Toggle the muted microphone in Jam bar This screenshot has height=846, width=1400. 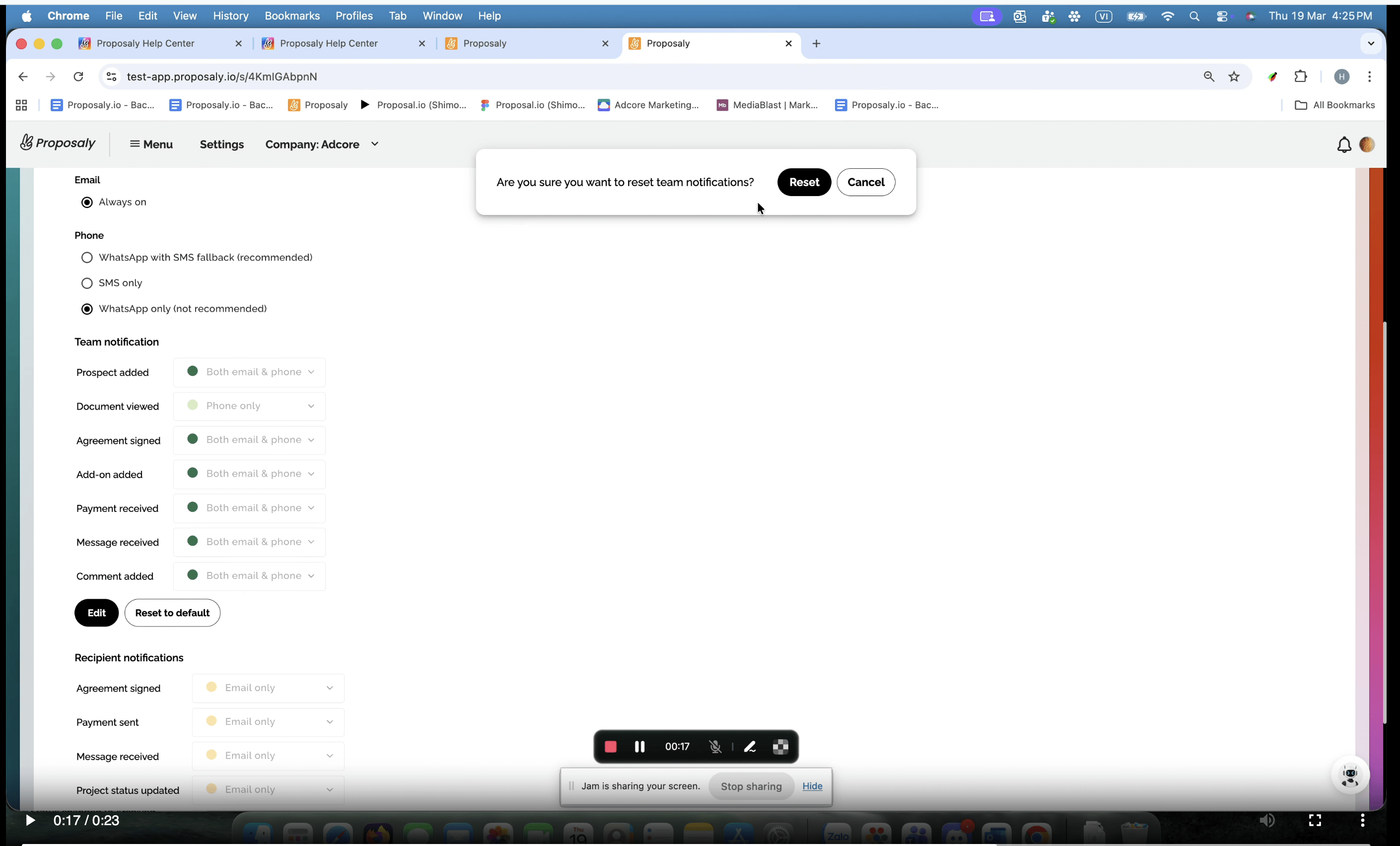click(x=715, y=747)
